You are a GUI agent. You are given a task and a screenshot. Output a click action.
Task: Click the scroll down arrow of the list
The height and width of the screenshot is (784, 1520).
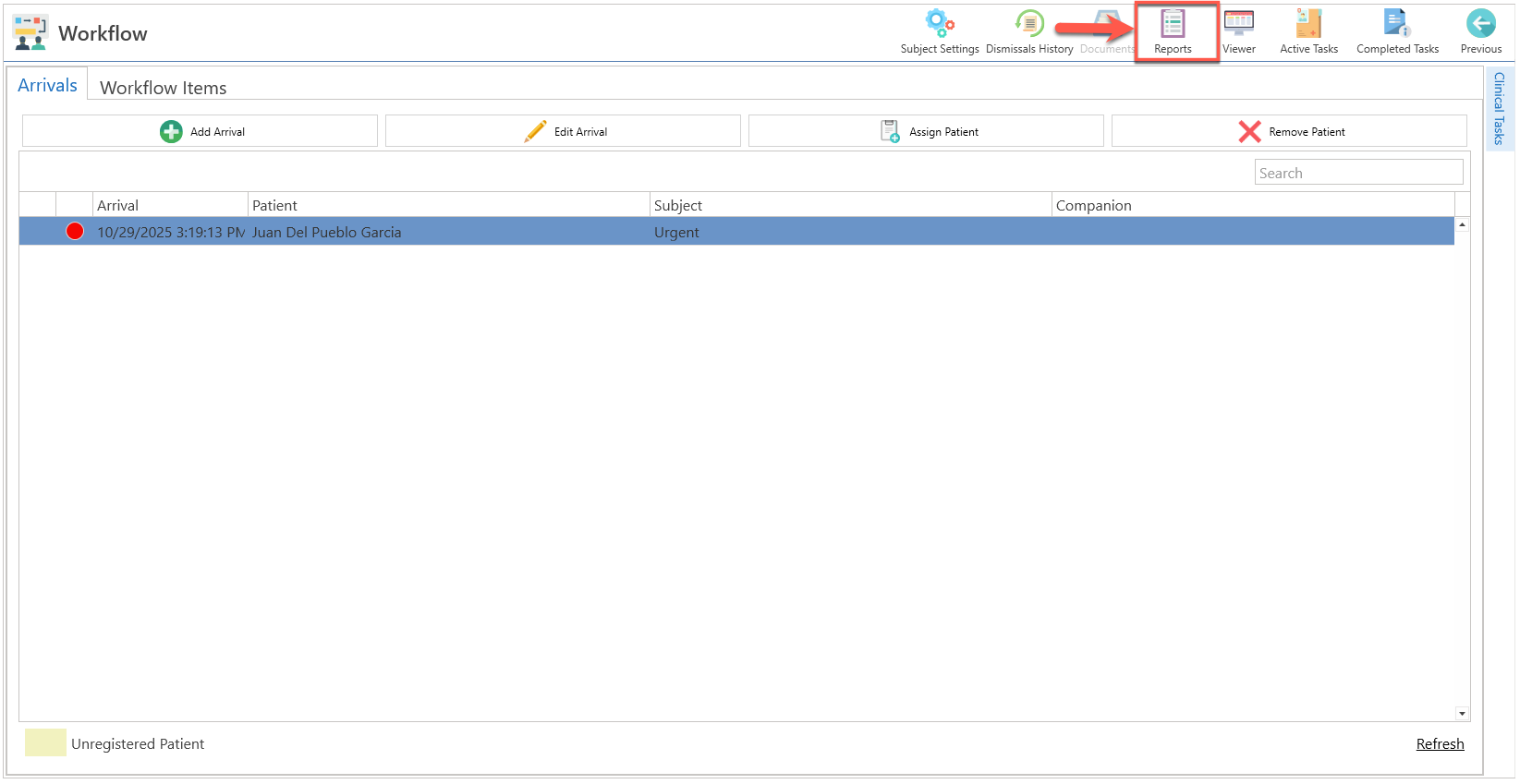[1462, 713]
